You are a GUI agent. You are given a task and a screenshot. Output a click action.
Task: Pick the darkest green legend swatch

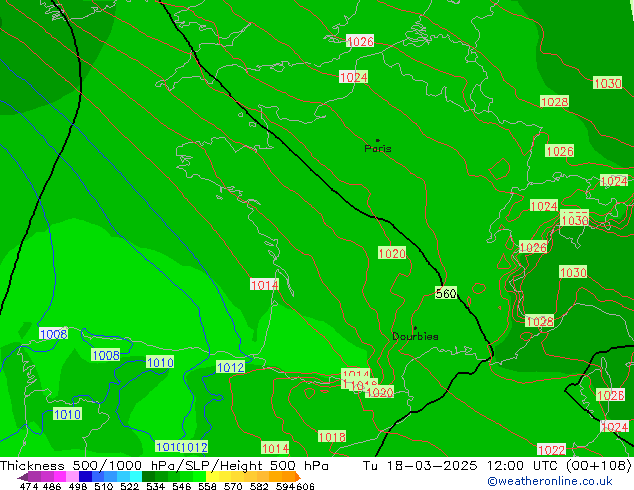coord(149,476)
